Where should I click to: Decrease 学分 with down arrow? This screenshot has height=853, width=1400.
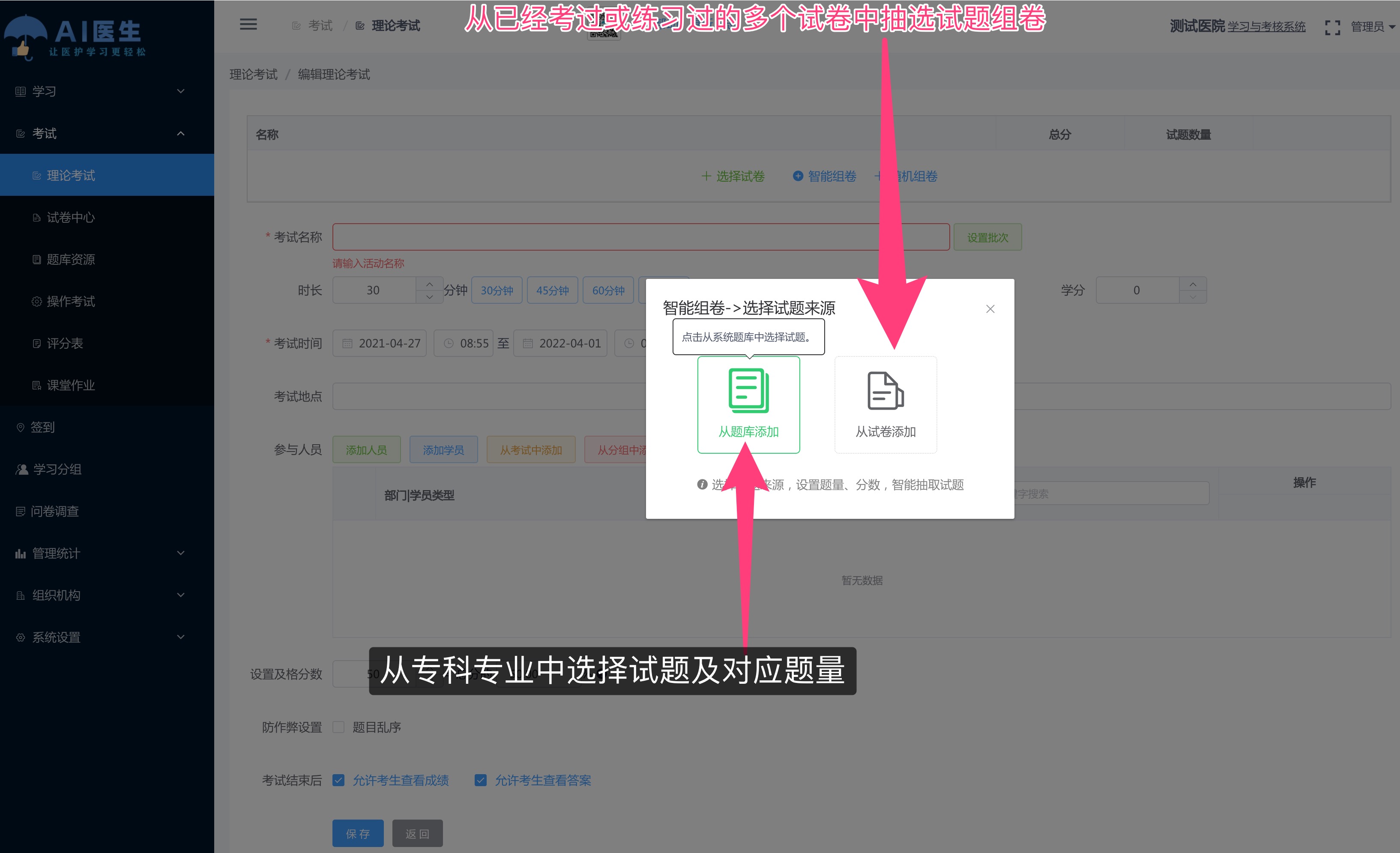1193,296
